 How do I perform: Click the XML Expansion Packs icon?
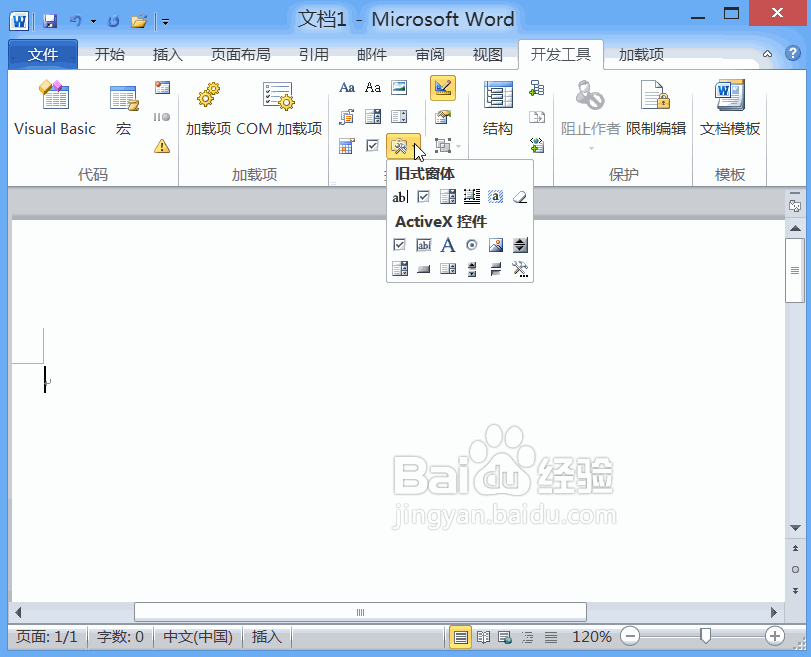pos(537,146)
